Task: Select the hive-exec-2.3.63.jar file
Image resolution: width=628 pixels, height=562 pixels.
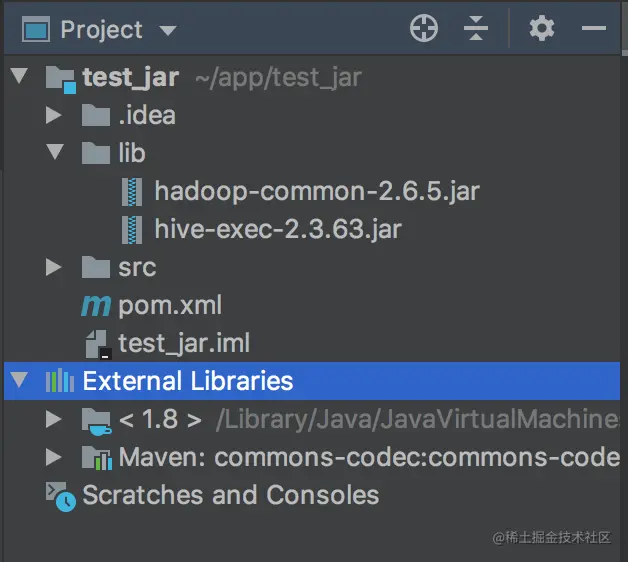Action: pyautogui.click(x=277, y=229)
